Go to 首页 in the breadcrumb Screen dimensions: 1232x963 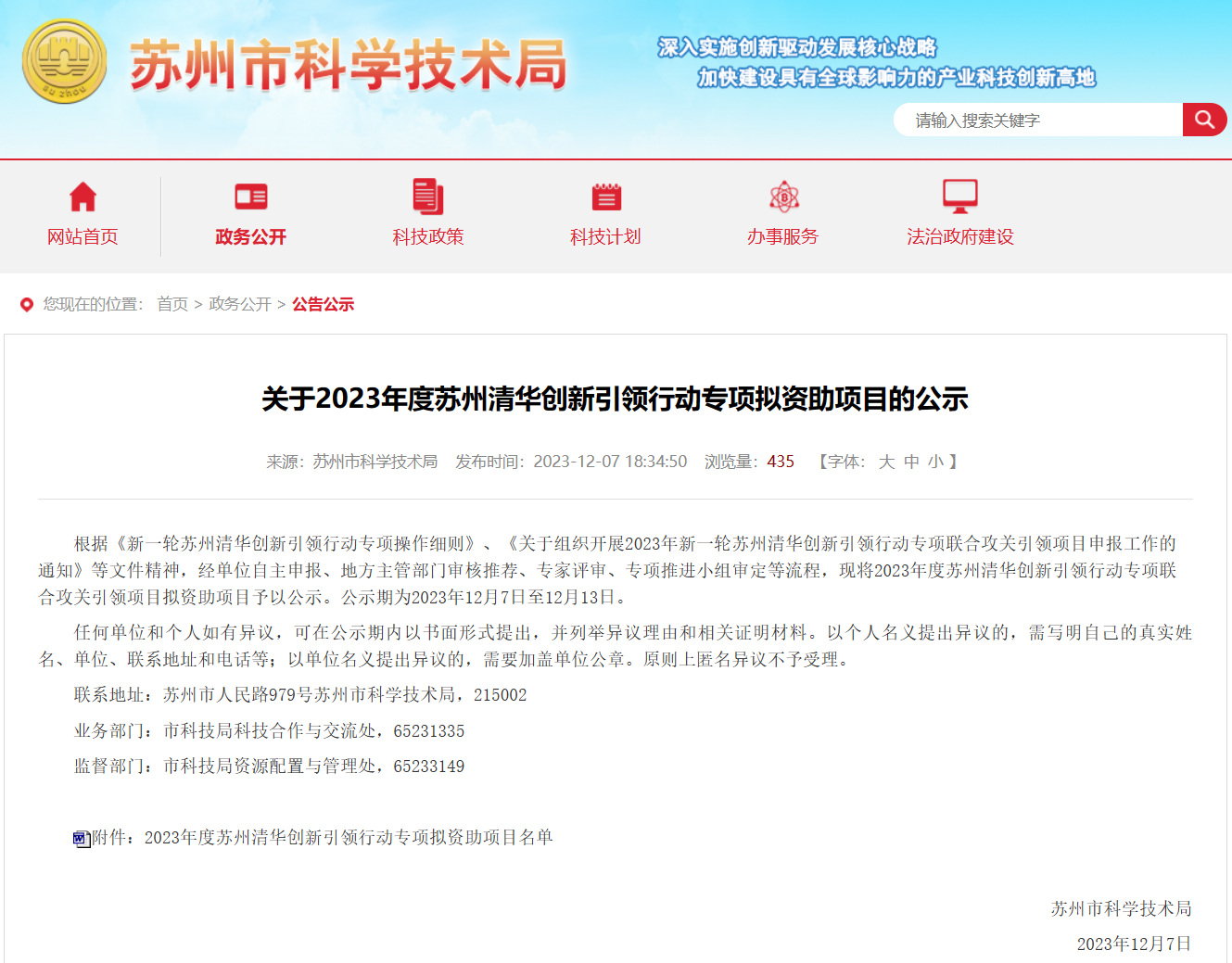pyautogui.click(x=172, y=304)
